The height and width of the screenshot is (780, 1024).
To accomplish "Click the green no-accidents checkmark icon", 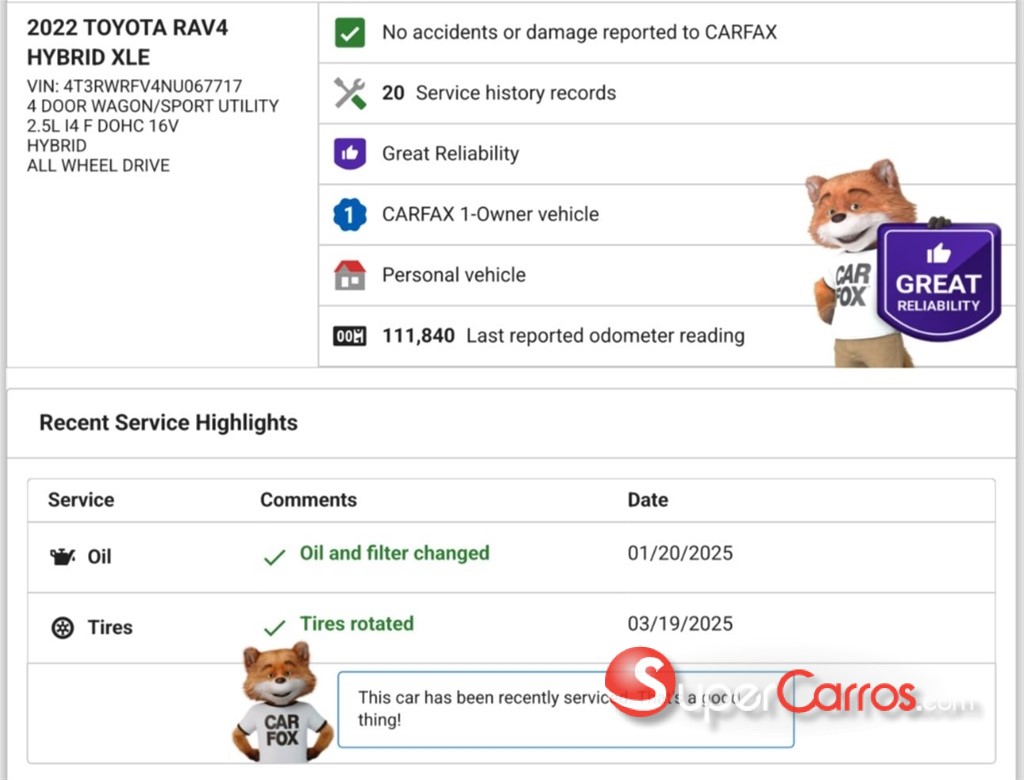I will pos(349,33).
